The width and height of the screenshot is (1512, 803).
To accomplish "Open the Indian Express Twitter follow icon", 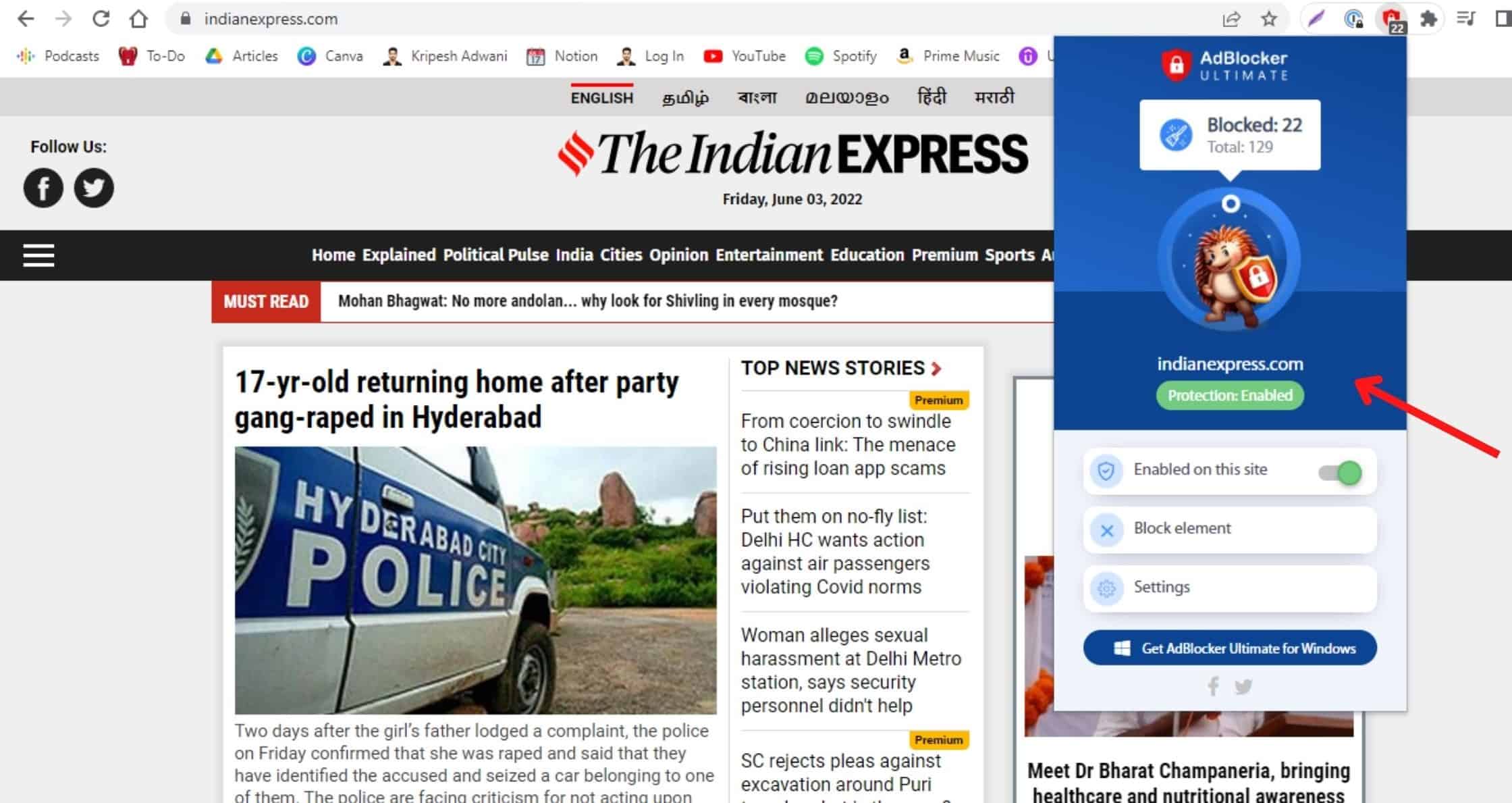I will [94, 188].
